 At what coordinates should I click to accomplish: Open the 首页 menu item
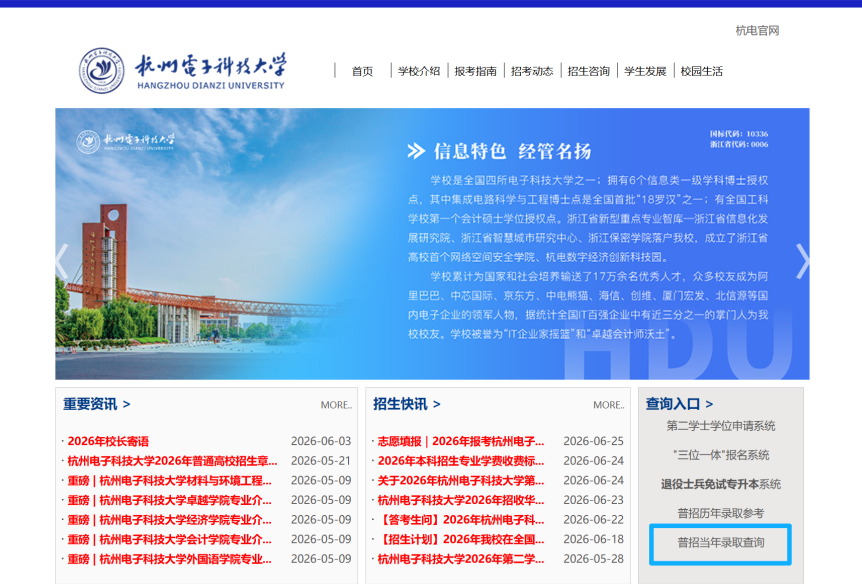(x=362, y=71)
